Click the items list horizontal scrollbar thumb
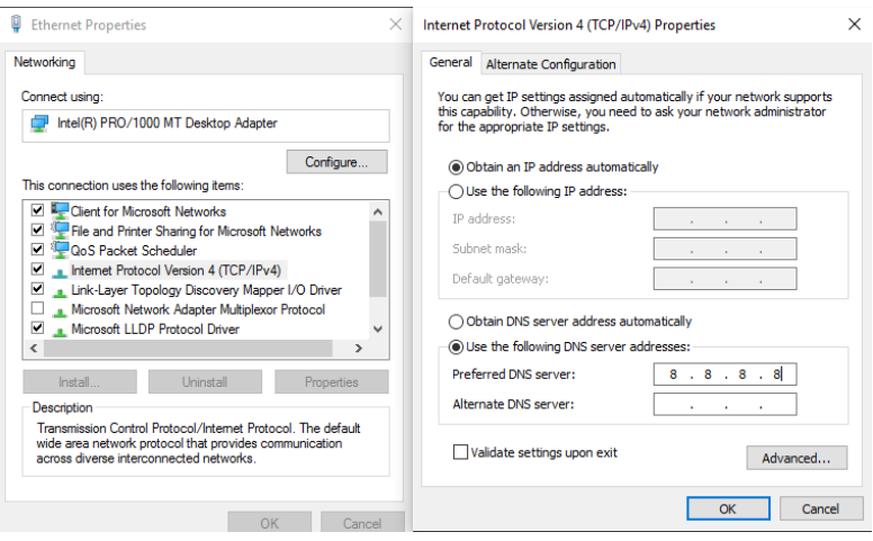The image size is (873, 541). pos(188,348)
